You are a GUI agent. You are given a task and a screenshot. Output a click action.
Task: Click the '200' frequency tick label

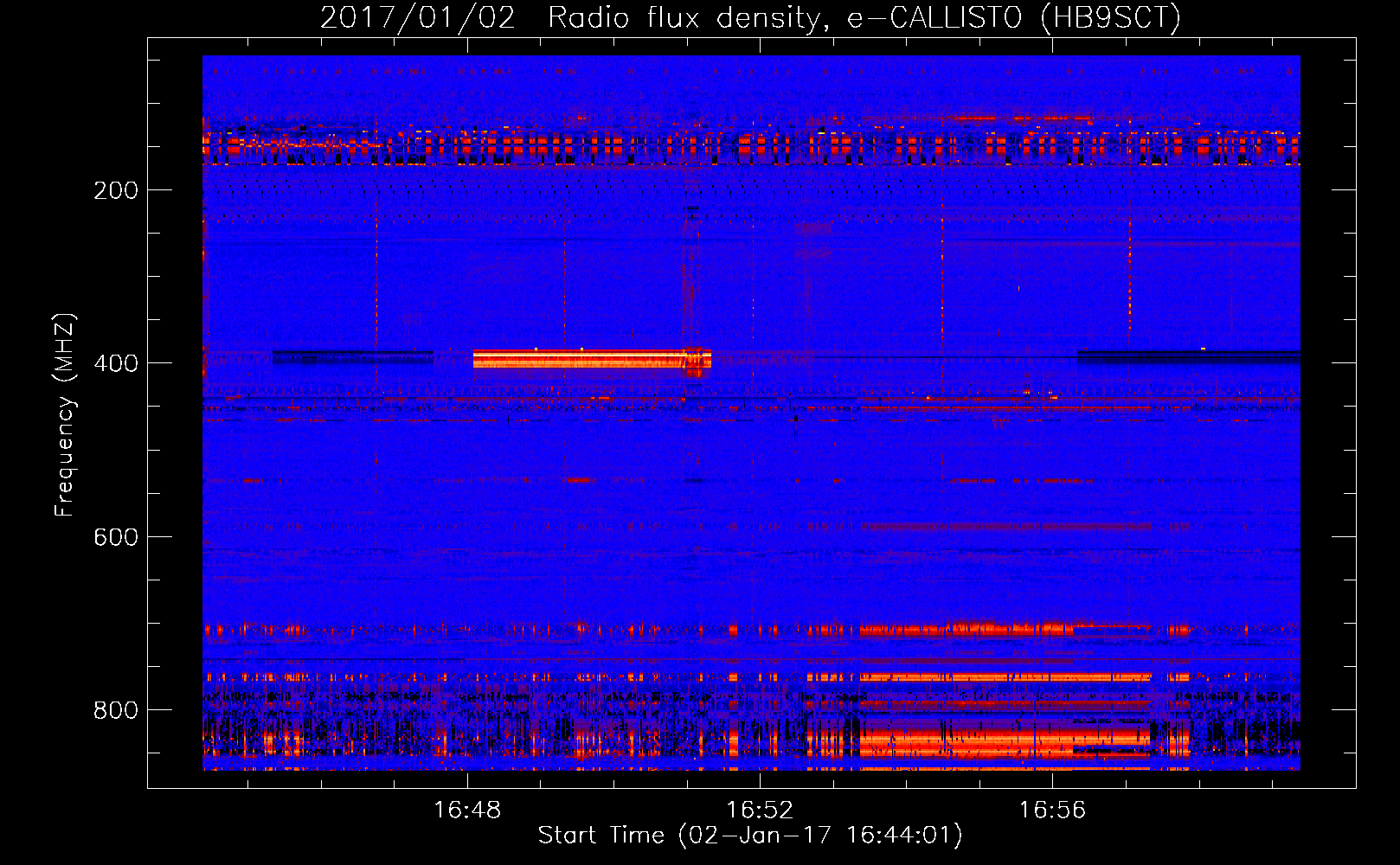116,190
